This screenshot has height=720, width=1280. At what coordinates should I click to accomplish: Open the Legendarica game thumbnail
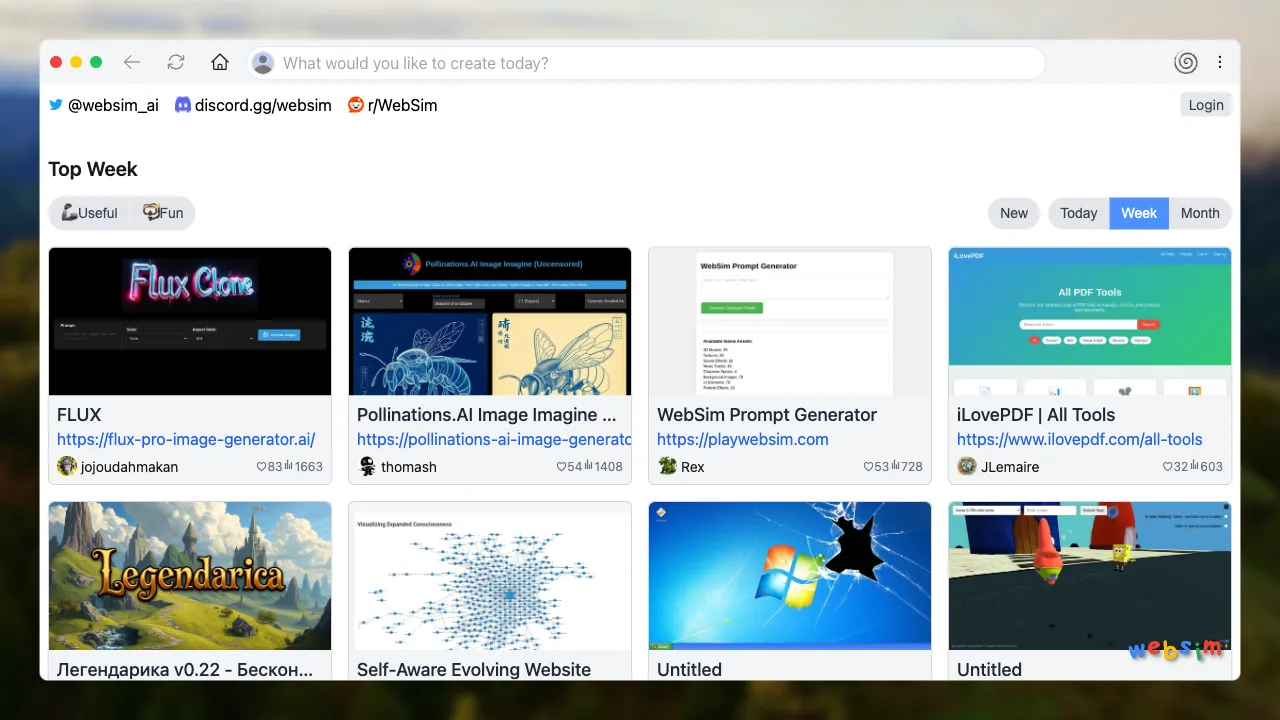coord(190,576)
